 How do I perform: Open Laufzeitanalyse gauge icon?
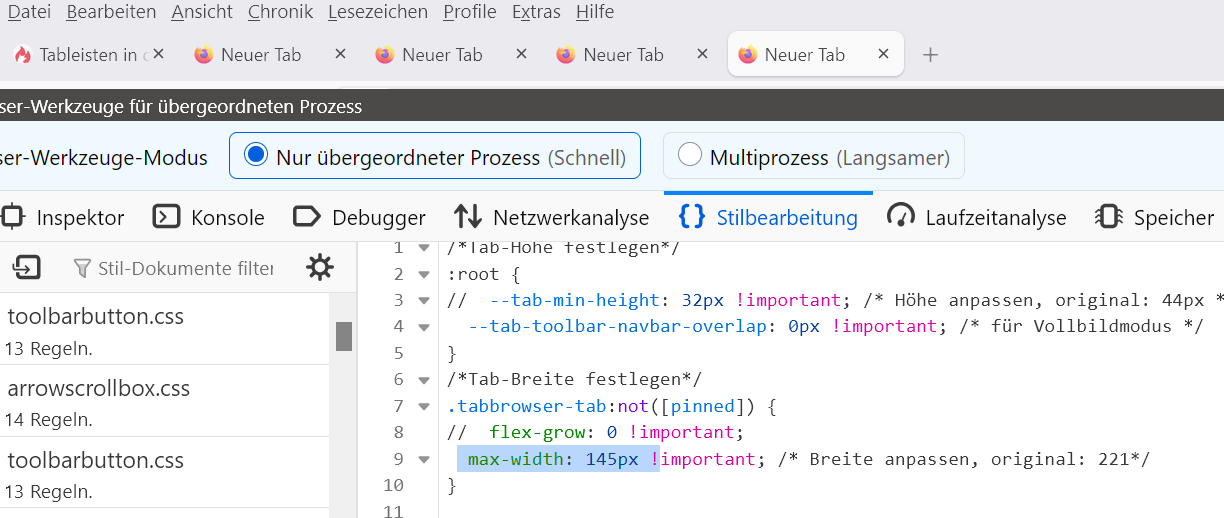click(x=901, y=217)
